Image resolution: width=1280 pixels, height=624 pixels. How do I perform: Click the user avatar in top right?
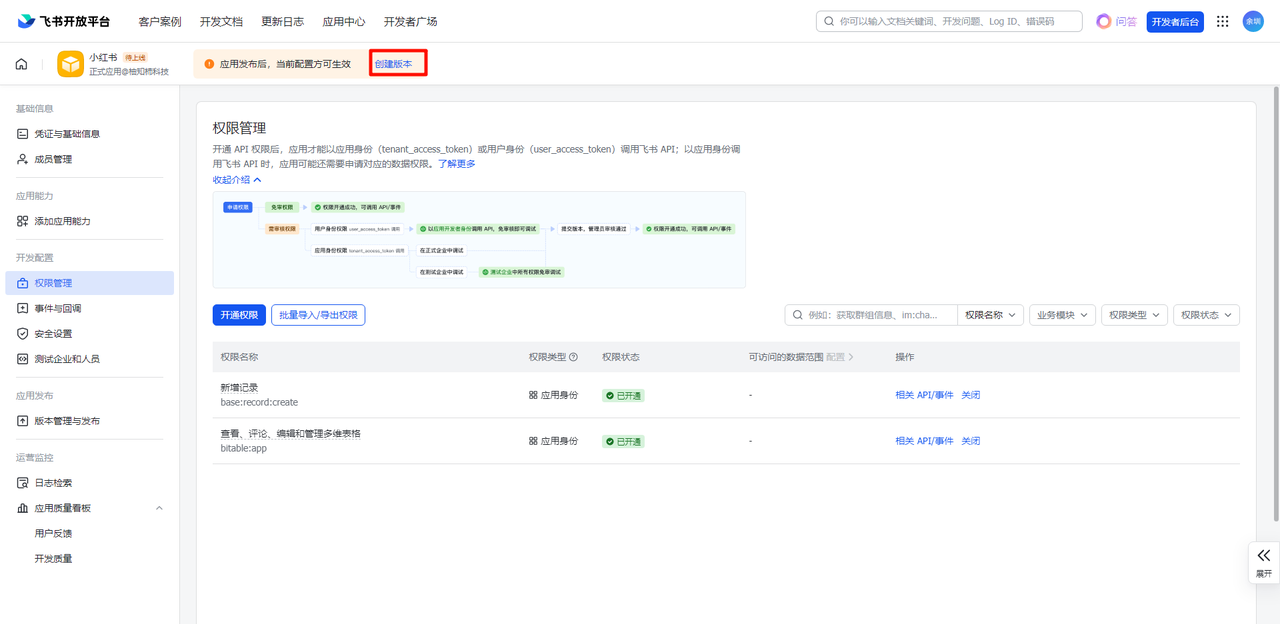pos(1252,21)
